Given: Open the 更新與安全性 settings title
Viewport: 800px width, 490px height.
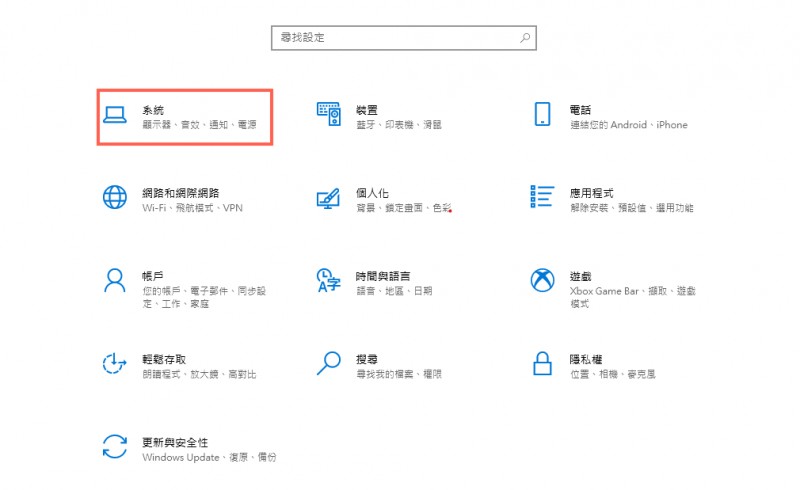Looking at the screenshot, I should (175, 443).
